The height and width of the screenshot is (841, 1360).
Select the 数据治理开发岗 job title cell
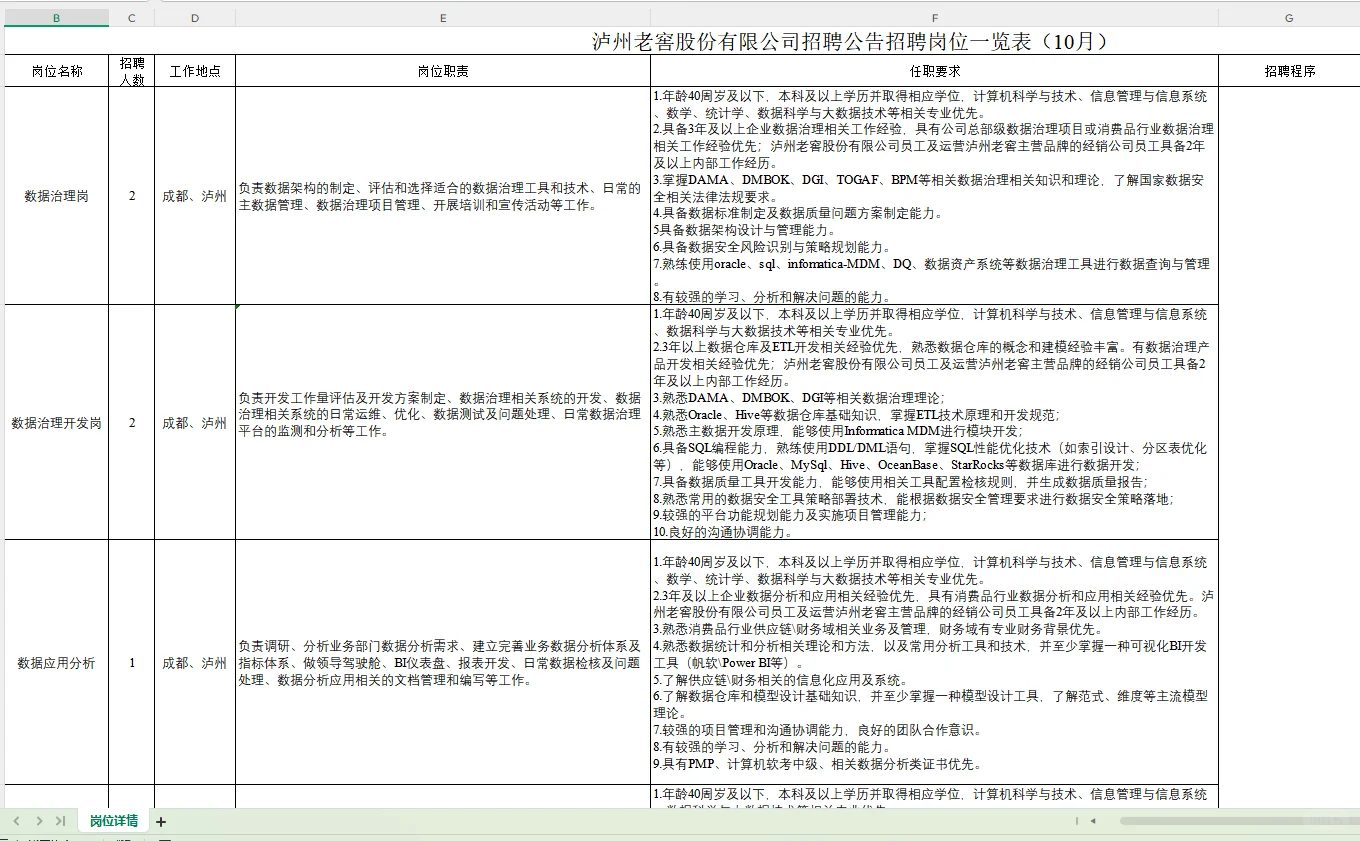coord(57,423)
